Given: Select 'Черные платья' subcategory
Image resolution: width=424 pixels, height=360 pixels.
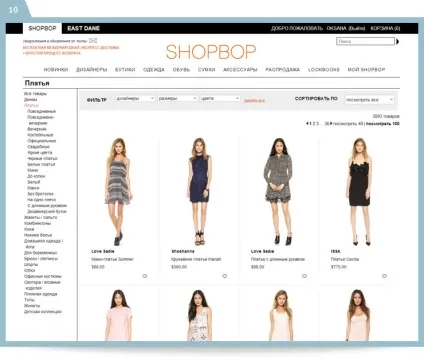Looking at the screenshot, I should pyautogui.click(x=42, y=158).
